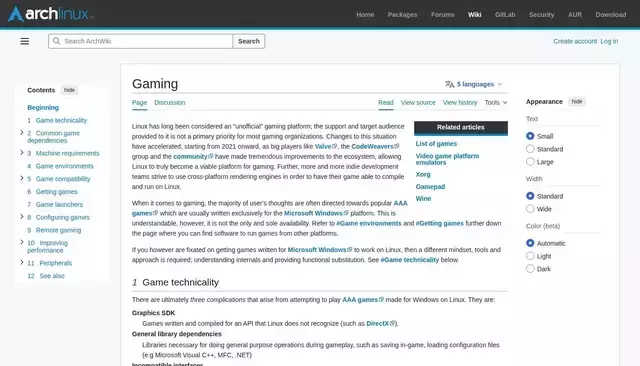The width and height of the screenshot is (640, 366).
Task: Open Packages in top navigation
Action: click(x=402, y=15)
